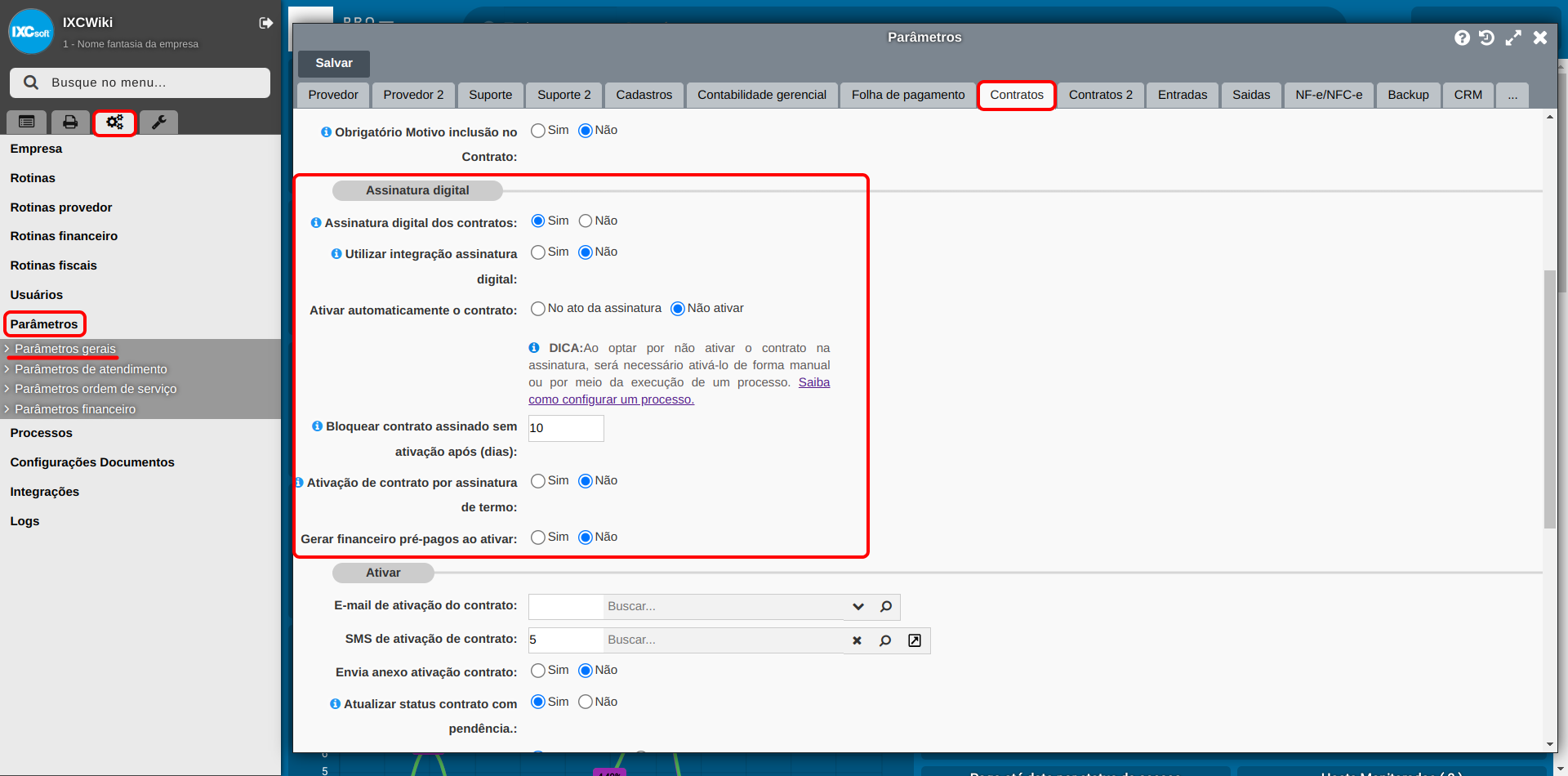Click the dialog vertical scrollbar thumb
This screenshot has width=1568, height=776.
coord(1549,399)
